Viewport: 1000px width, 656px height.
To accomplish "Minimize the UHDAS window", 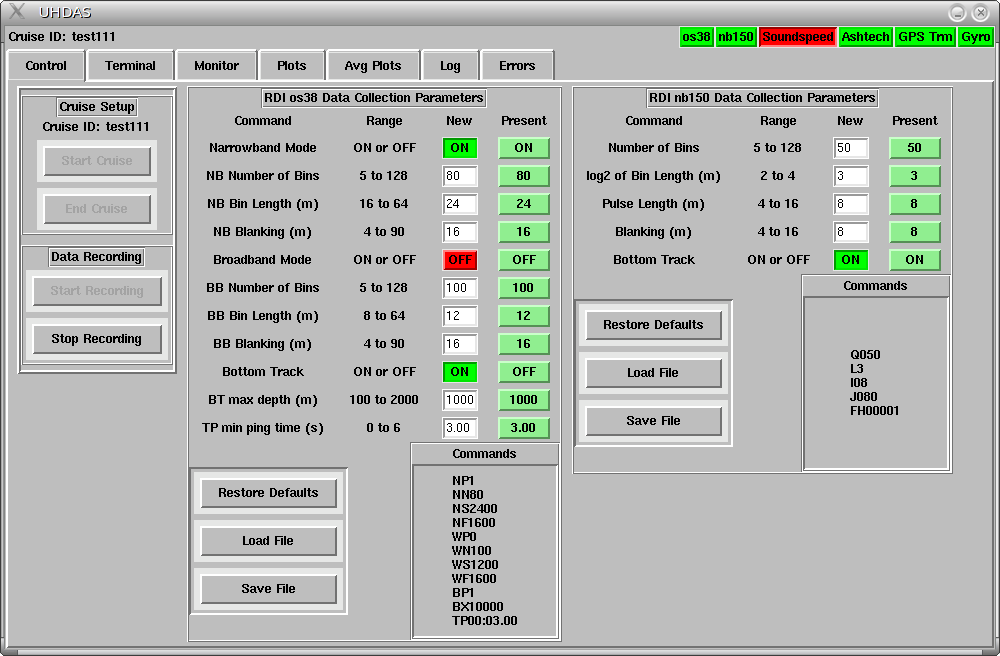I will click(957, 12).
